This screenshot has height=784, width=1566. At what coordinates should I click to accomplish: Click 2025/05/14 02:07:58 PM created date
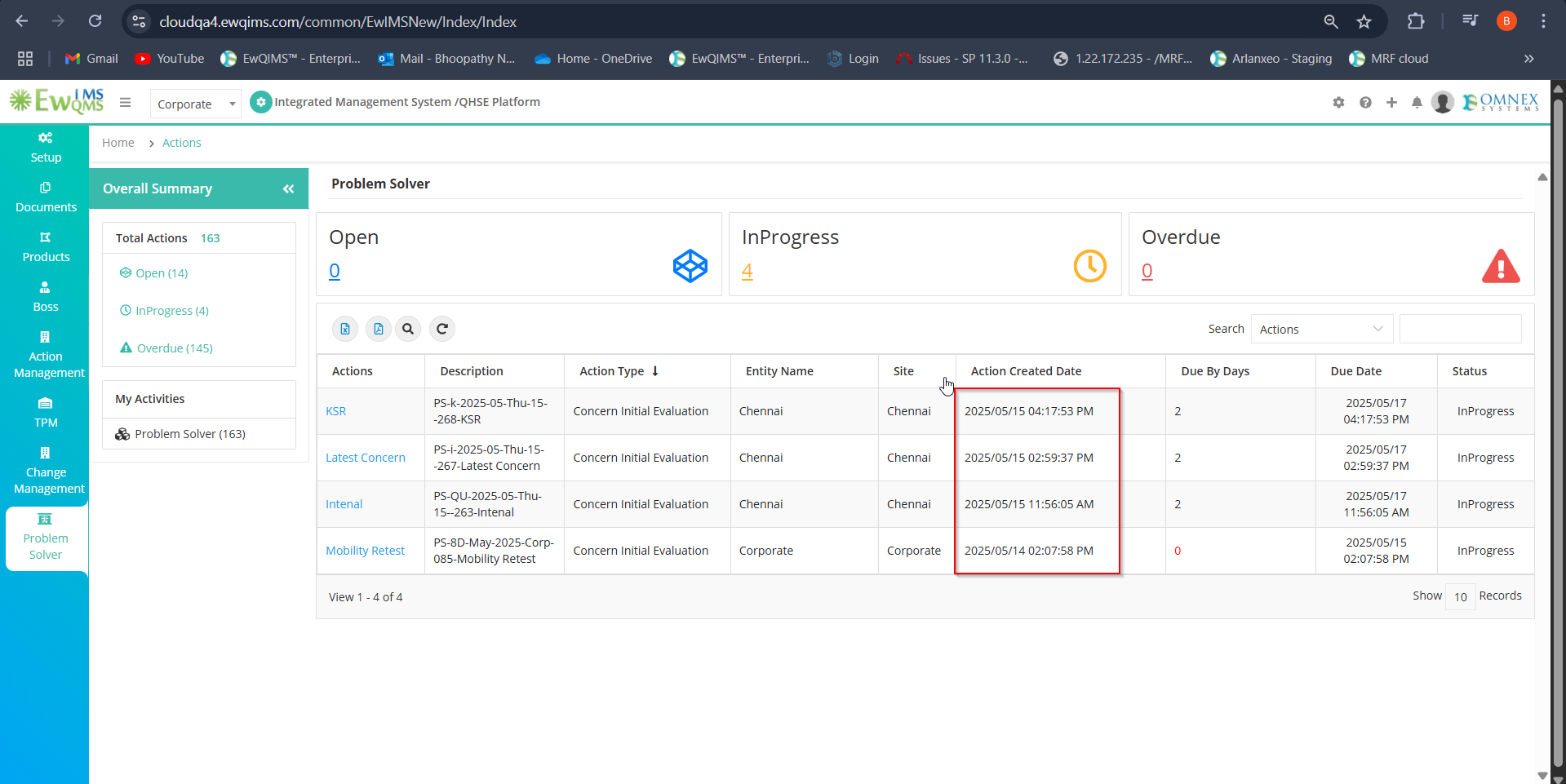tap(1028, 551)
